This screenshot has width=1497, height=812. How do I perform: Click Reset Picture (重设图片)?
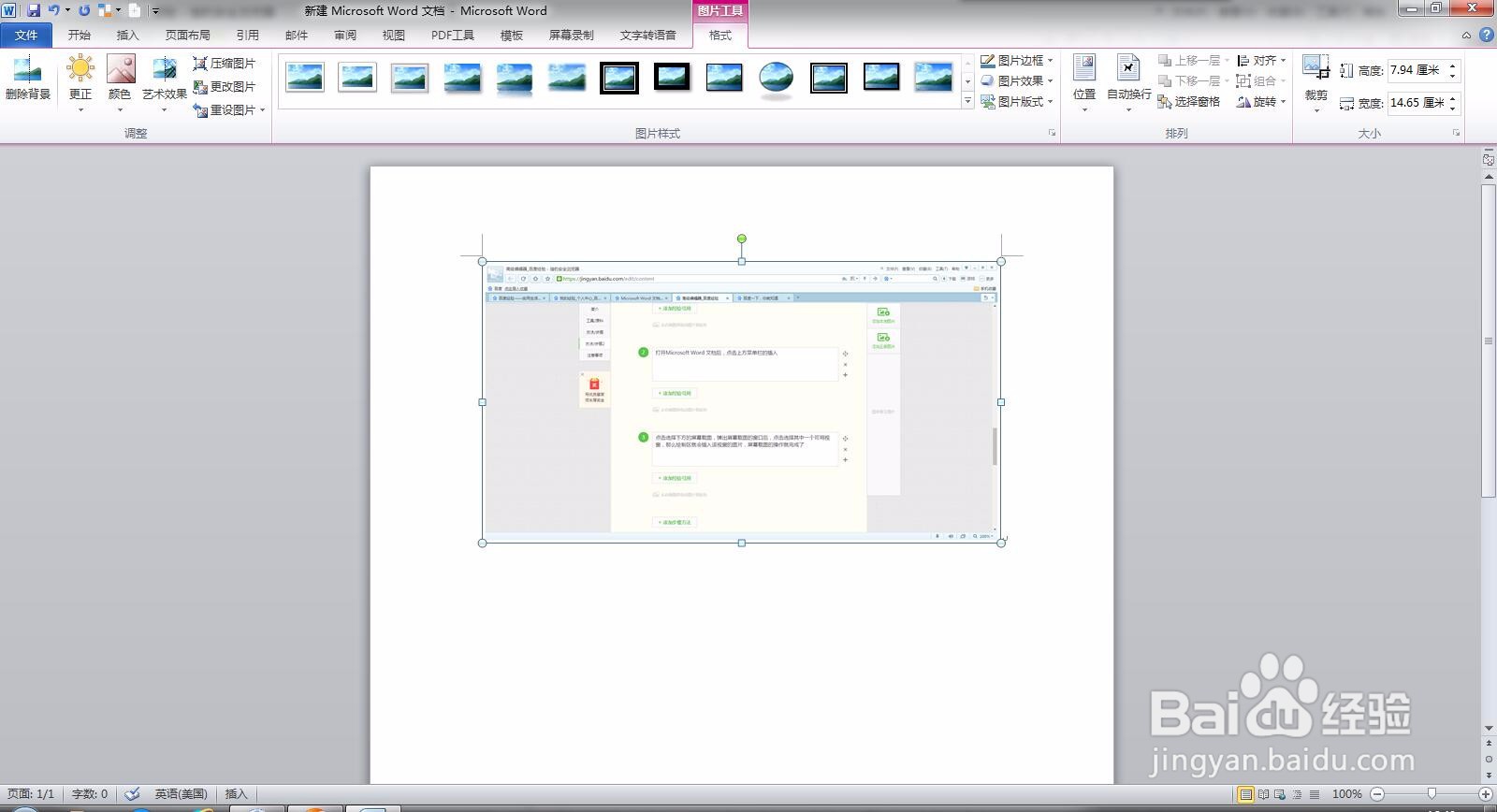coord(229,109)
